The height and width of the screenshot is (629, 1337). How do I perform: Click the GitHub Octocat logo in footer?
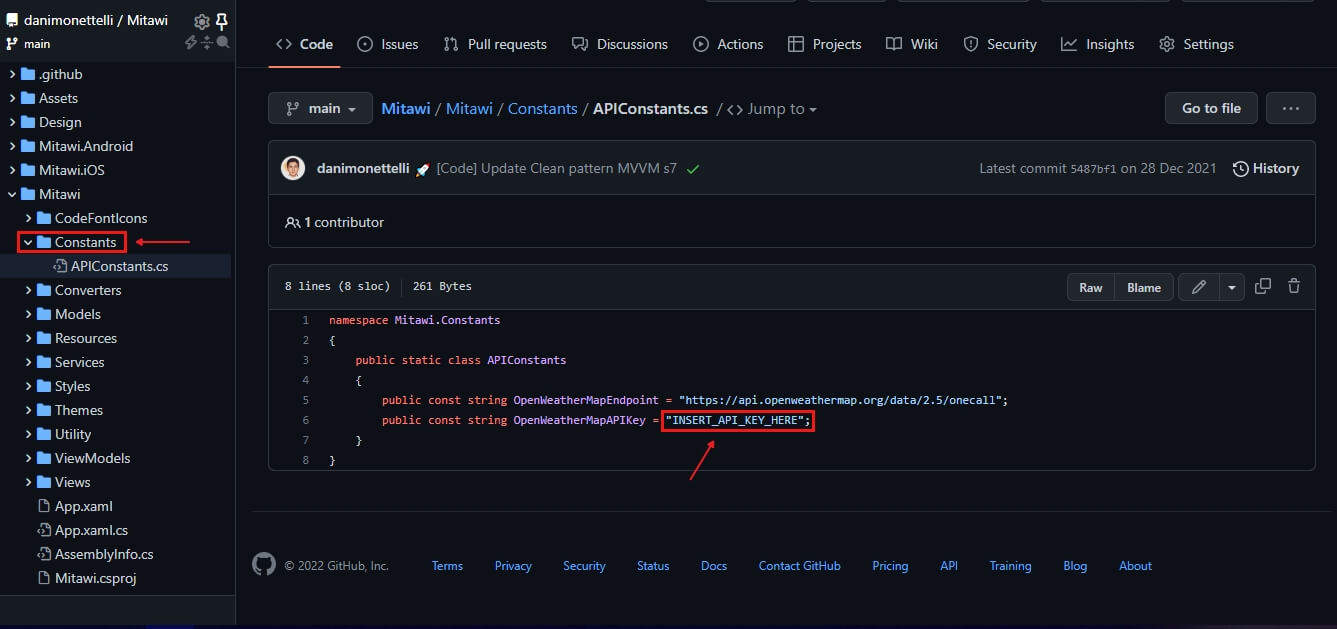click(264, 565)
